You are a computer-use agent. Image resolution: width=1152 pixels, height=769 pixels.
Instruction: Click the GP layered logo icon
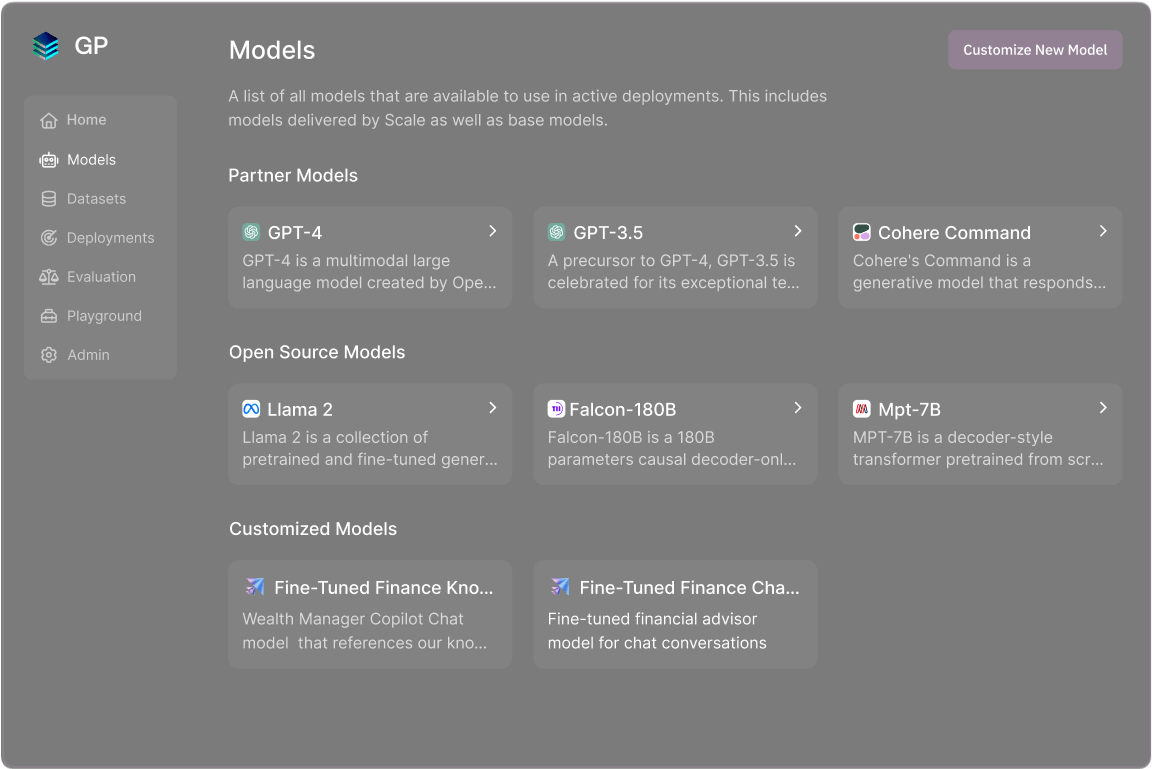(x=46, y=46)
